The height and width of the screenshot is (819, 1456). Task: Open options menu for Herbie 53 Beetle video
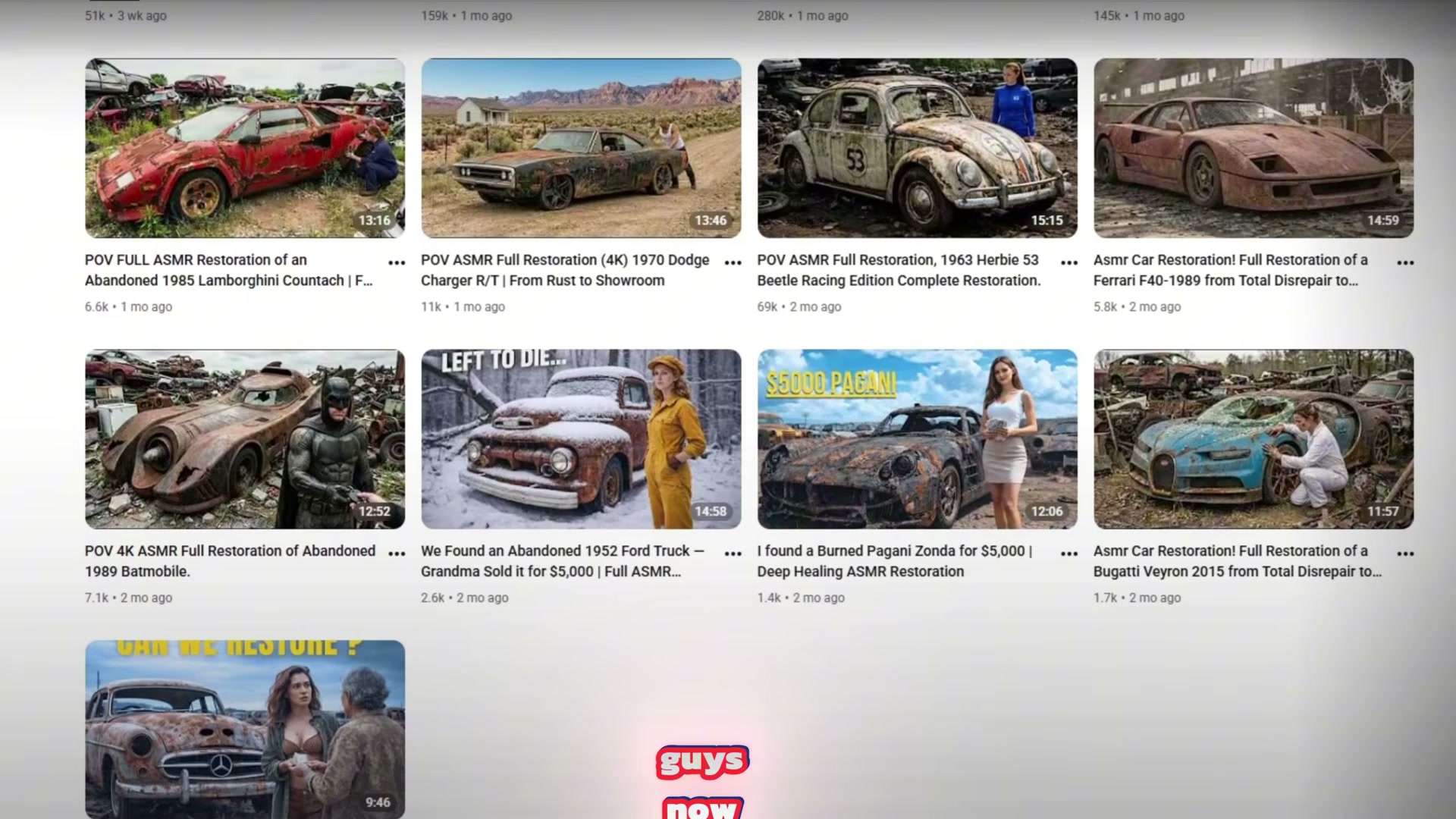click(x=1069, y=262)
